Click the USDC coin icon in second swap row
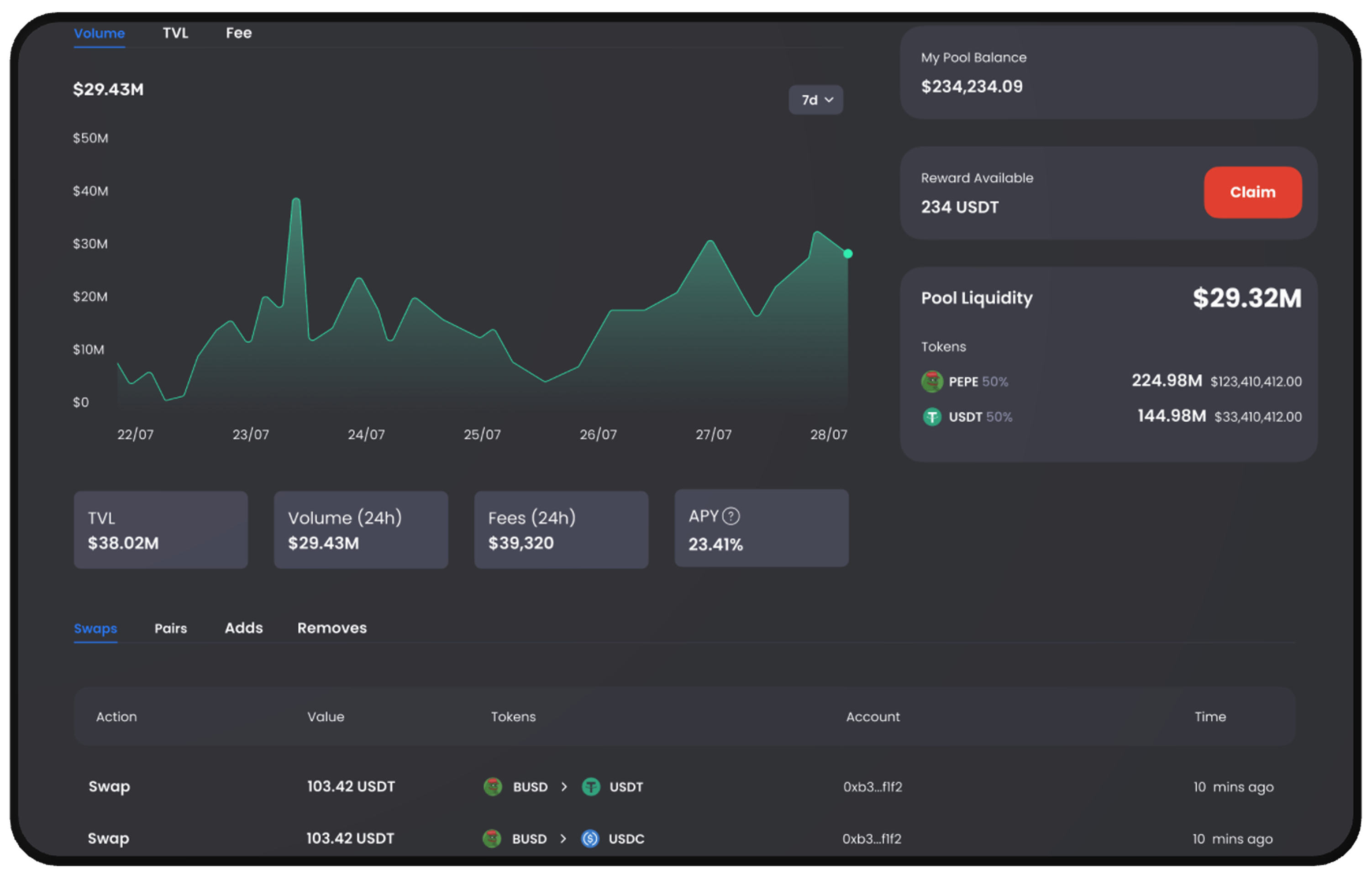 pyautogui.click(x=591, y=838)
